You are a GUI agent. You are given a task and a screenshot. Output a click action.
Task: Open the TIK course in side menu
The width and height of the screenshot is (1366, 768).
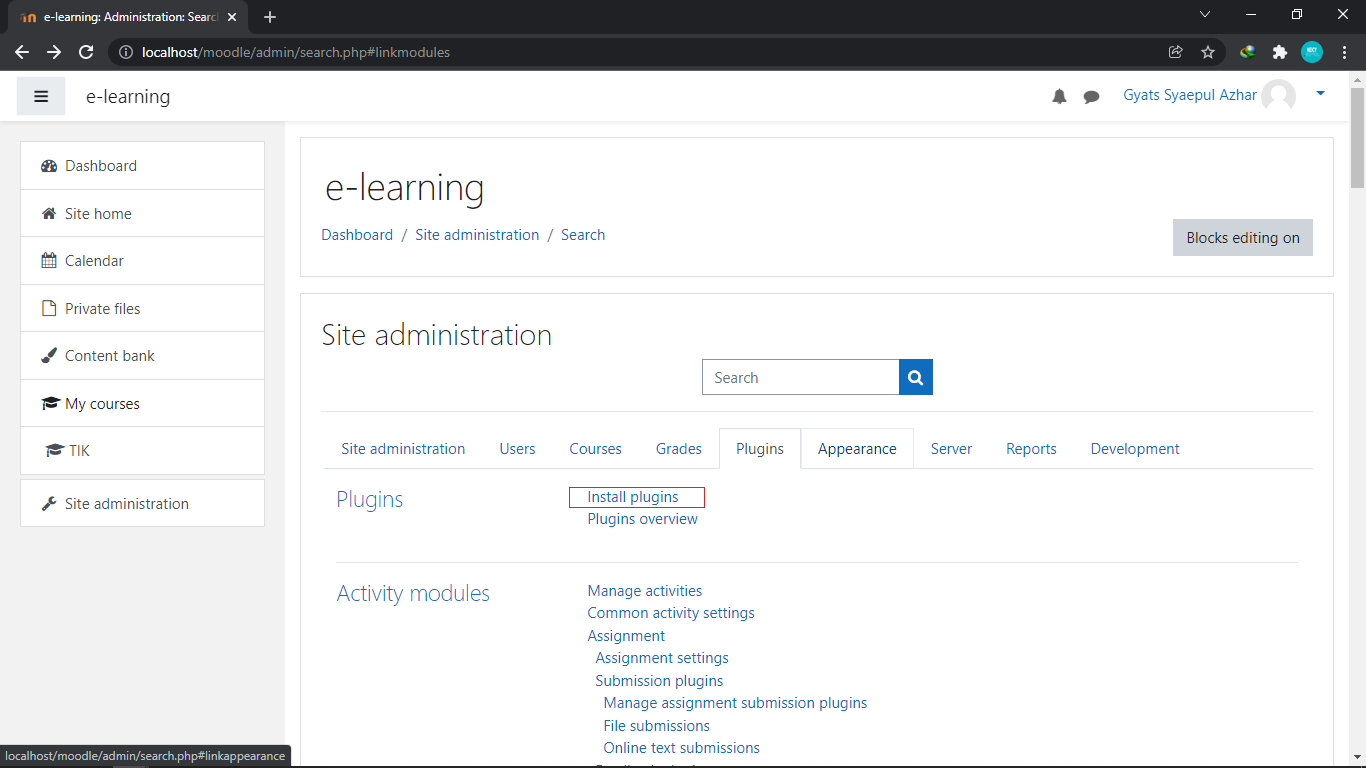click(142, 451)
